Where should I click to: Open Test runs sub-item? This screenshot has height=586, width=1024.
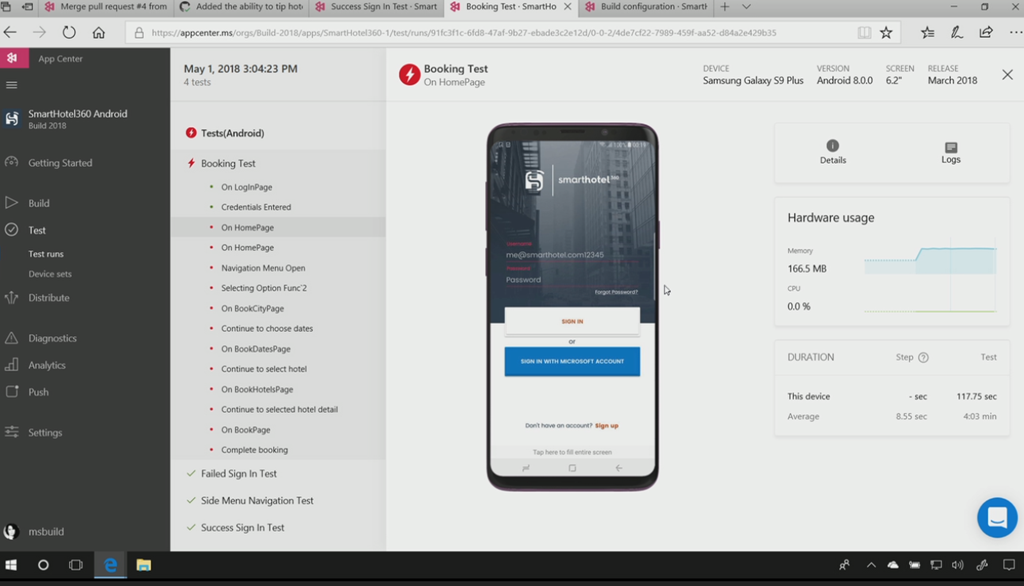click(46, 253)
